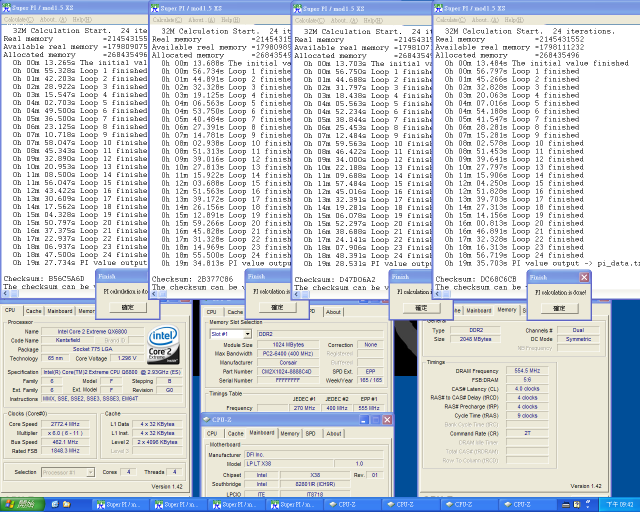Click the title icon of the Super PI window with checksum DC68C6CB

point(439,8)
